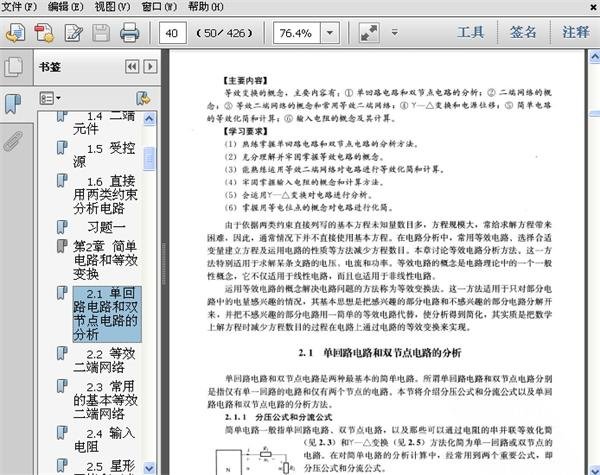Click the bookmark icon beside 2.4 输入电阻

coord(62,433)
